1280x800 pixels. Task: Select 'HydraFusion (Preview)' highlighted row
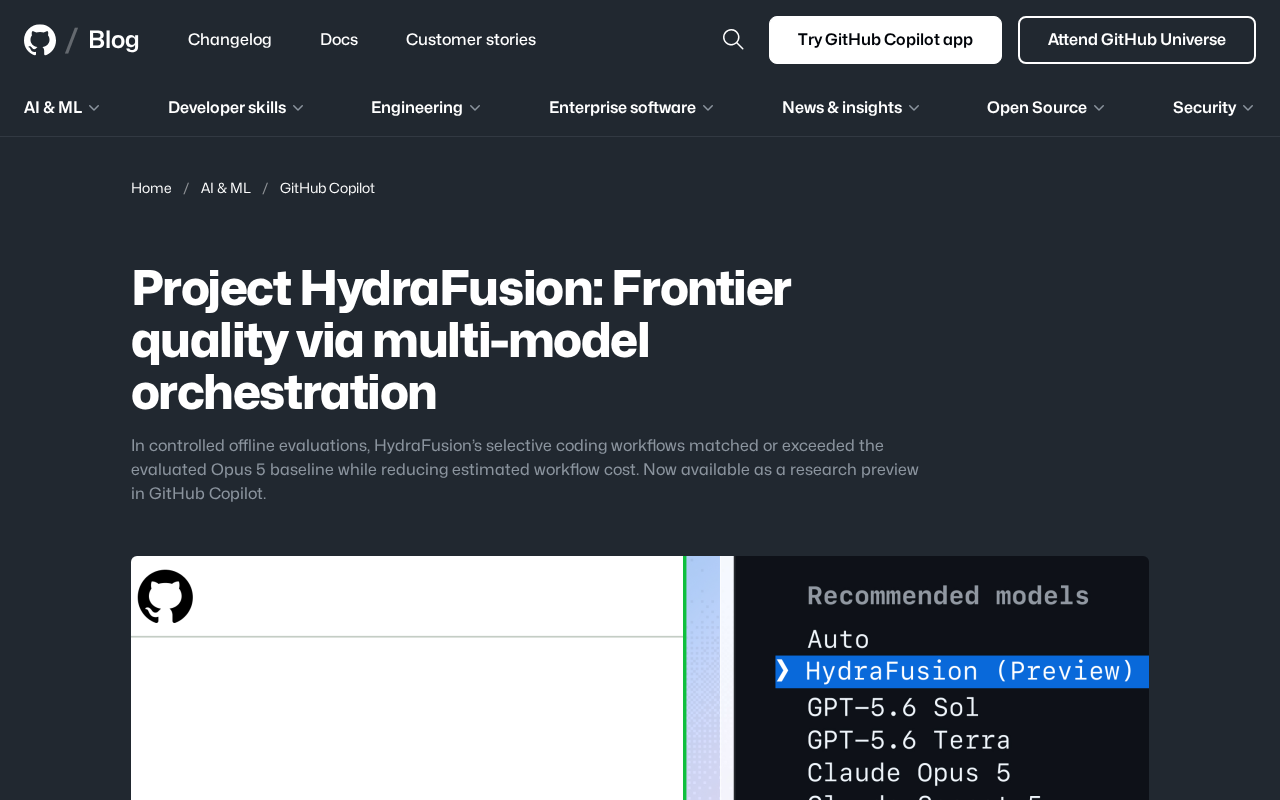click(962, 671)
